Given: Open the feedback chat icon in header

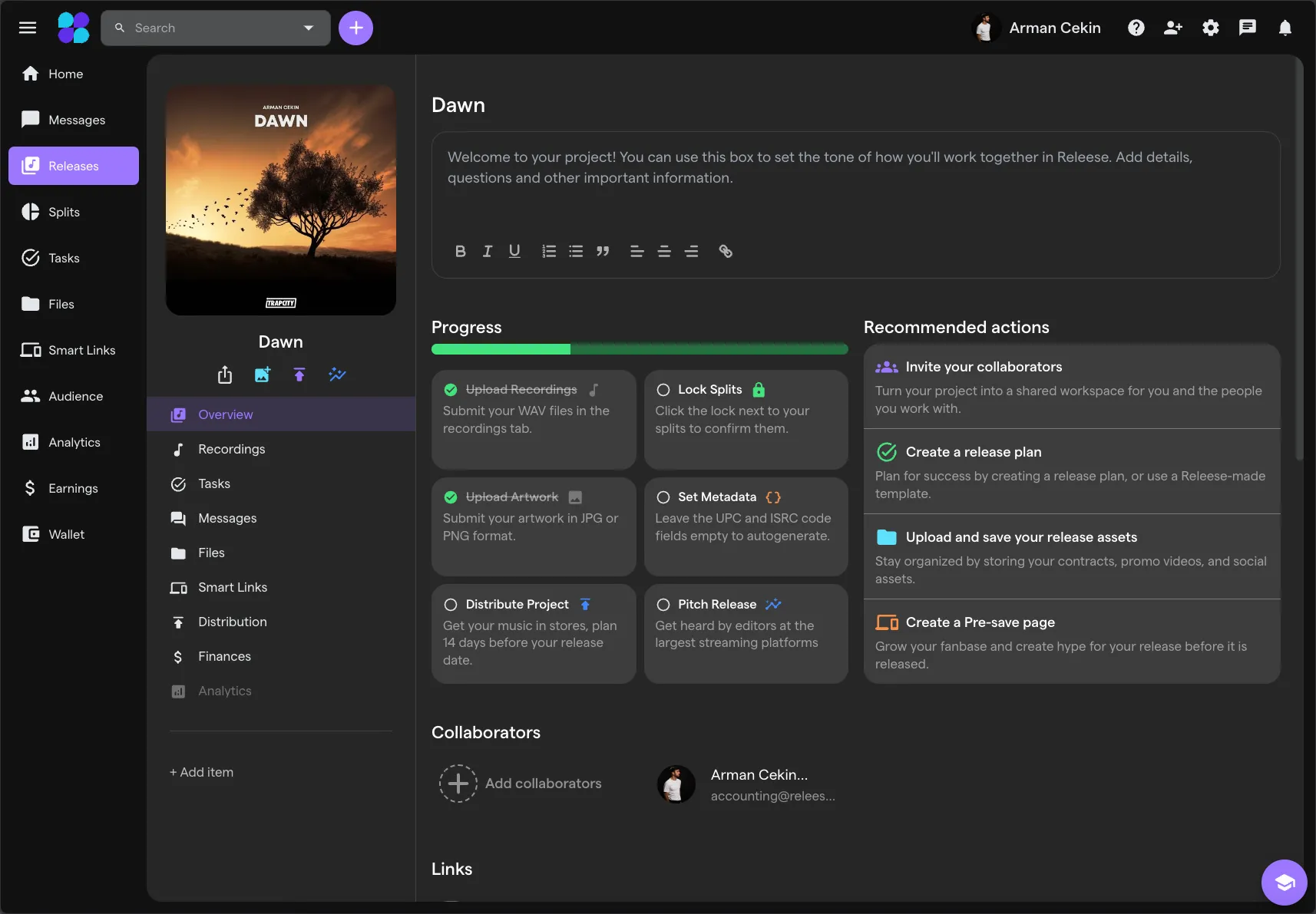Looking at the screenshot, I should tap(1248, 28).
